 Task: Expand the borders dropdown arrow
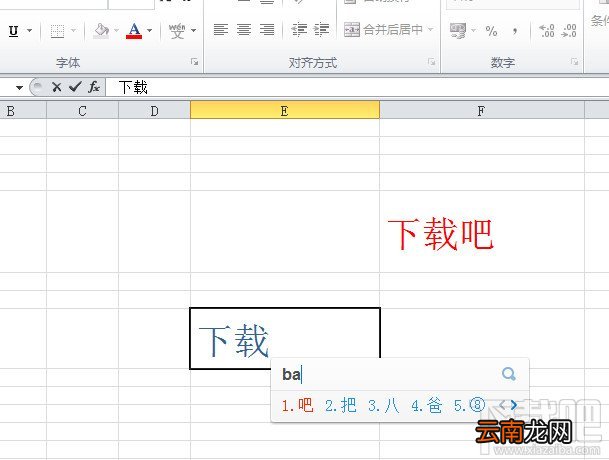[74, 31]
